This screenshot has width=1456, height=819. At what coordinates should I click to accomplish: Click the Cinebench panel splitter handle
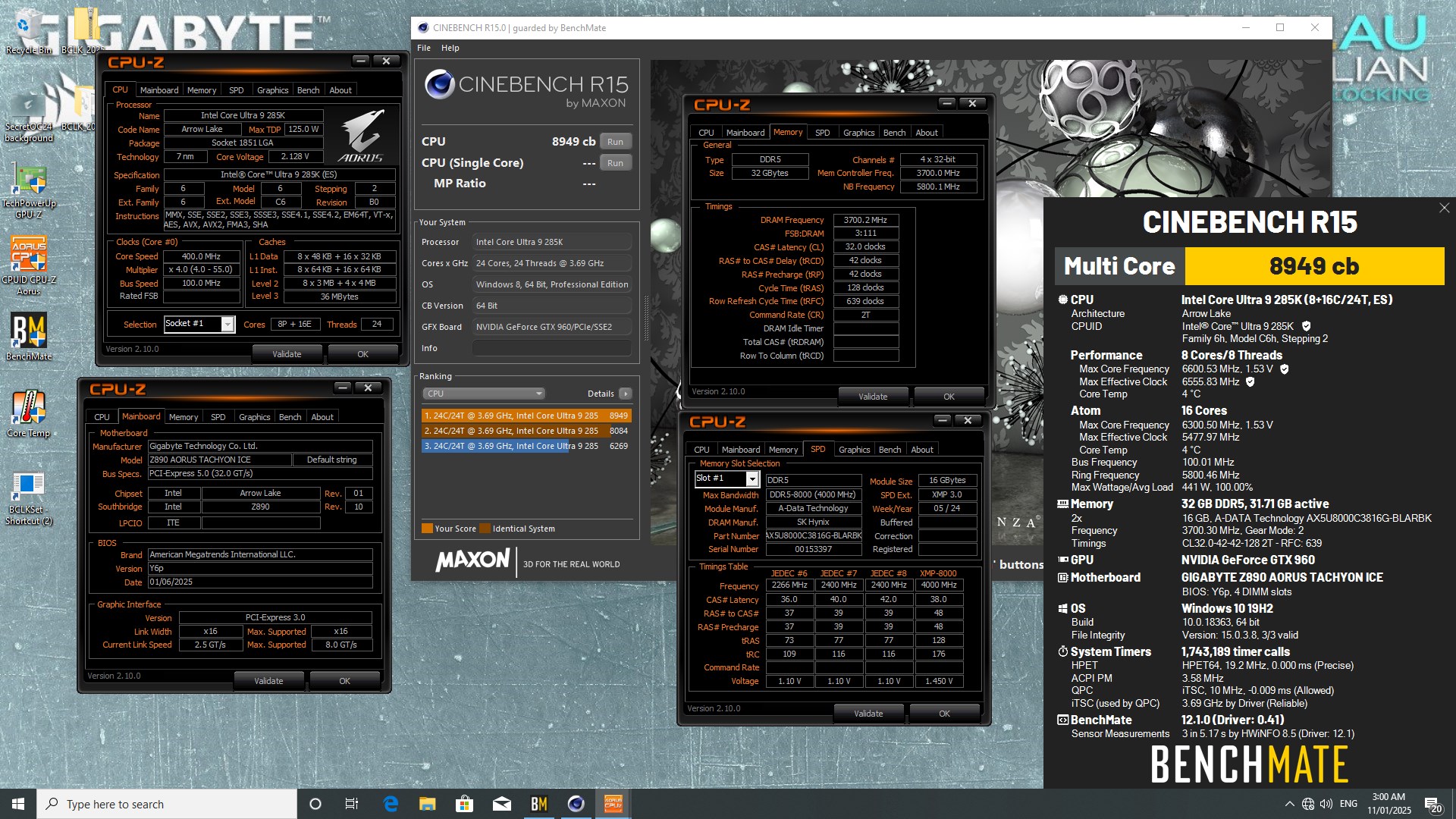click(646, 318)
